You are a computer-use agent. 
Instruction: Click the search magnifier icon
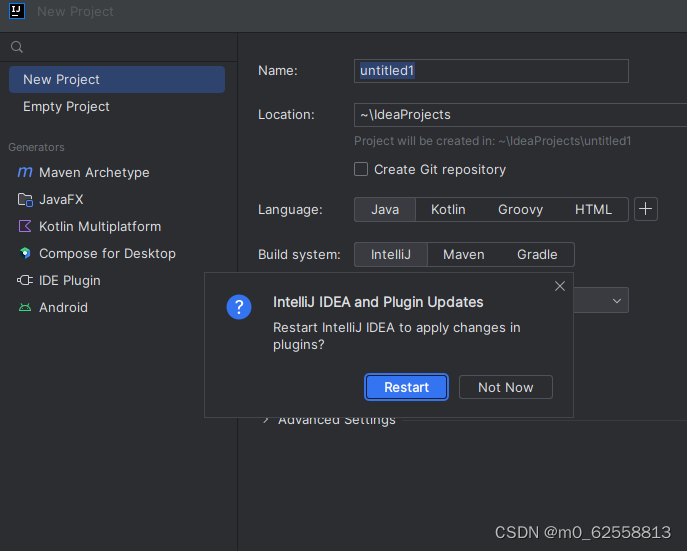pyautogui.click(x=17, y=47)
